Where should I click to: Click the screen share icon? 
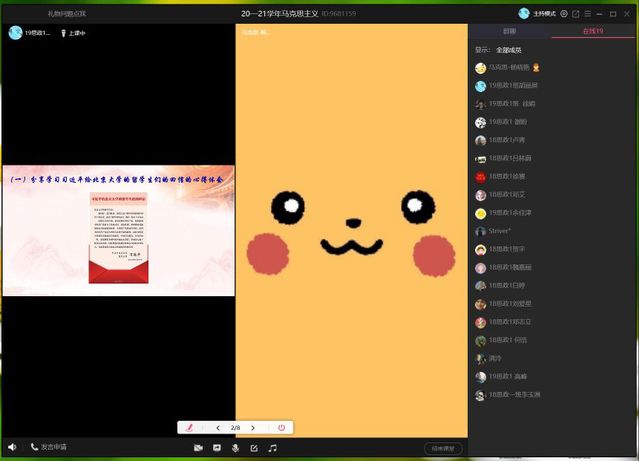tap(217, 448)
